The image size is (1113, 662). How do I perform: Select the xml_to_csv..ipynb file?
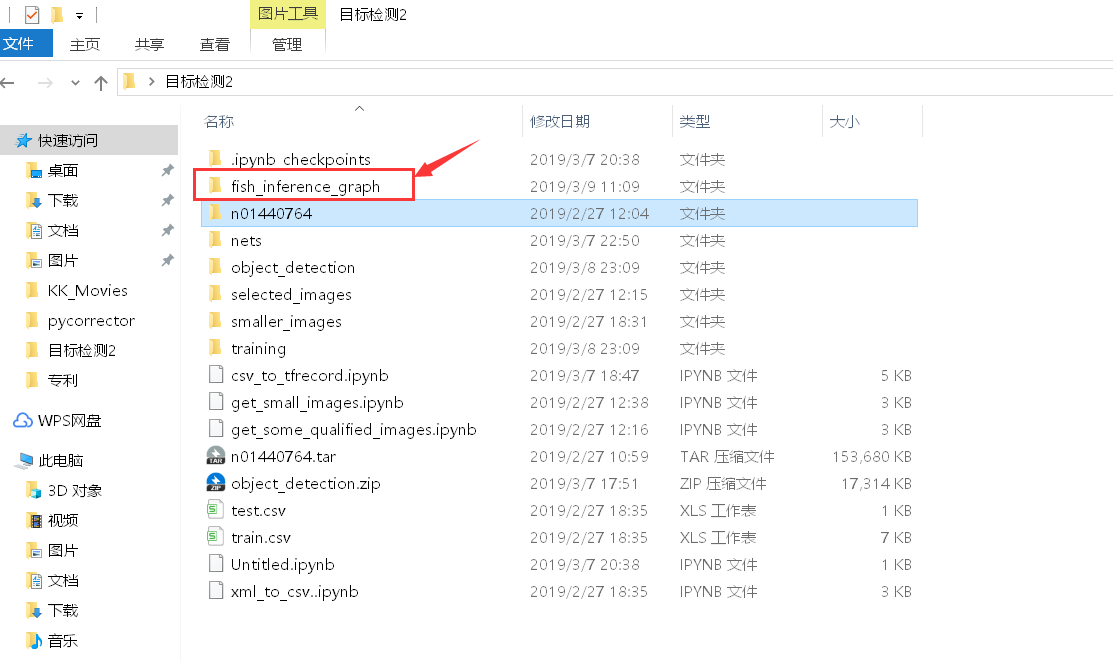coord(295,591)
